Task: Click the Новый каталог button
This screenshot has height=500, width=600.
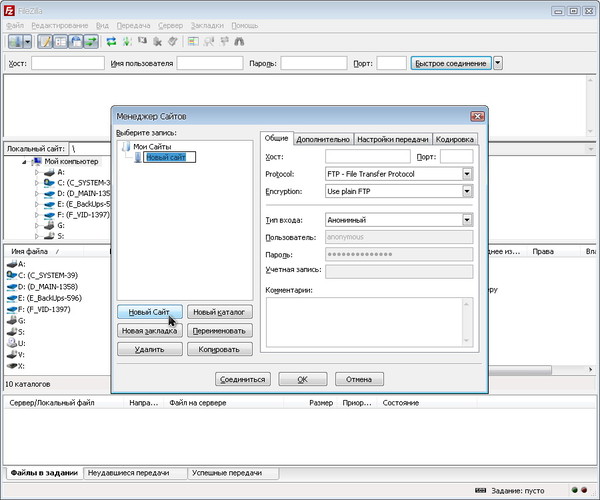Action: [x=220, y=312]
